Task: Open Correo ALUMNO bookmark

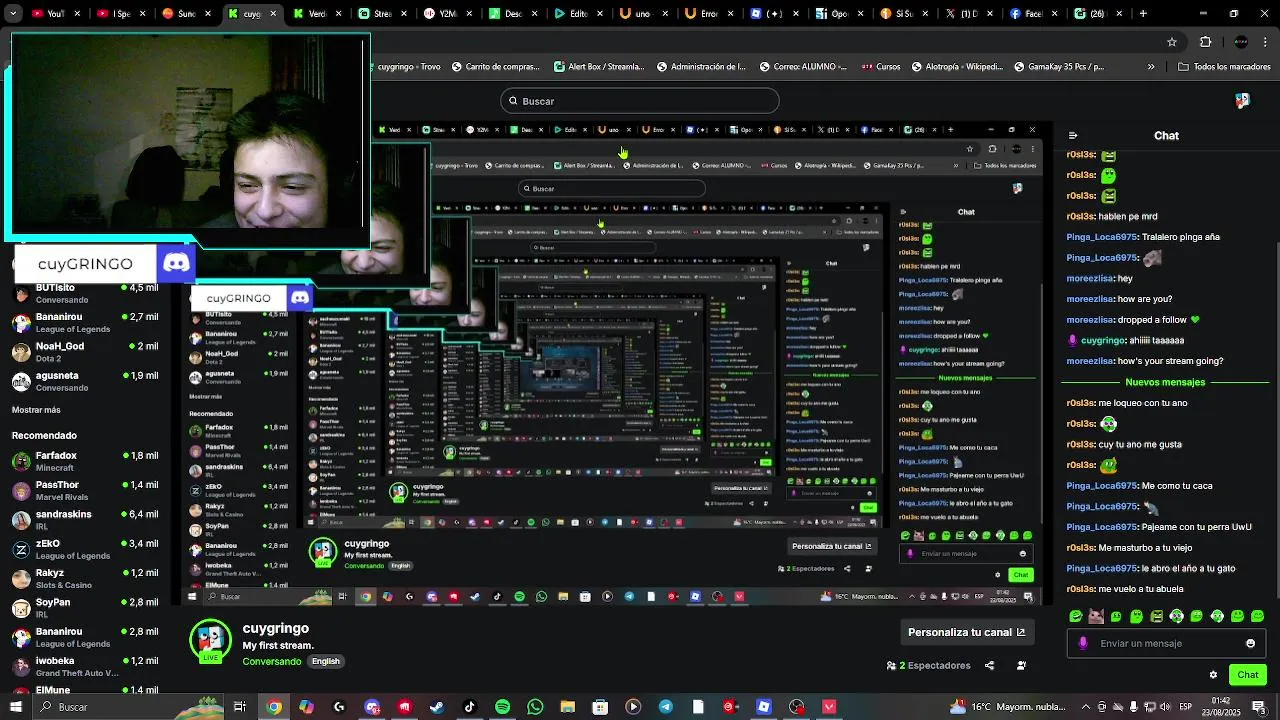Action: (802, 67)
